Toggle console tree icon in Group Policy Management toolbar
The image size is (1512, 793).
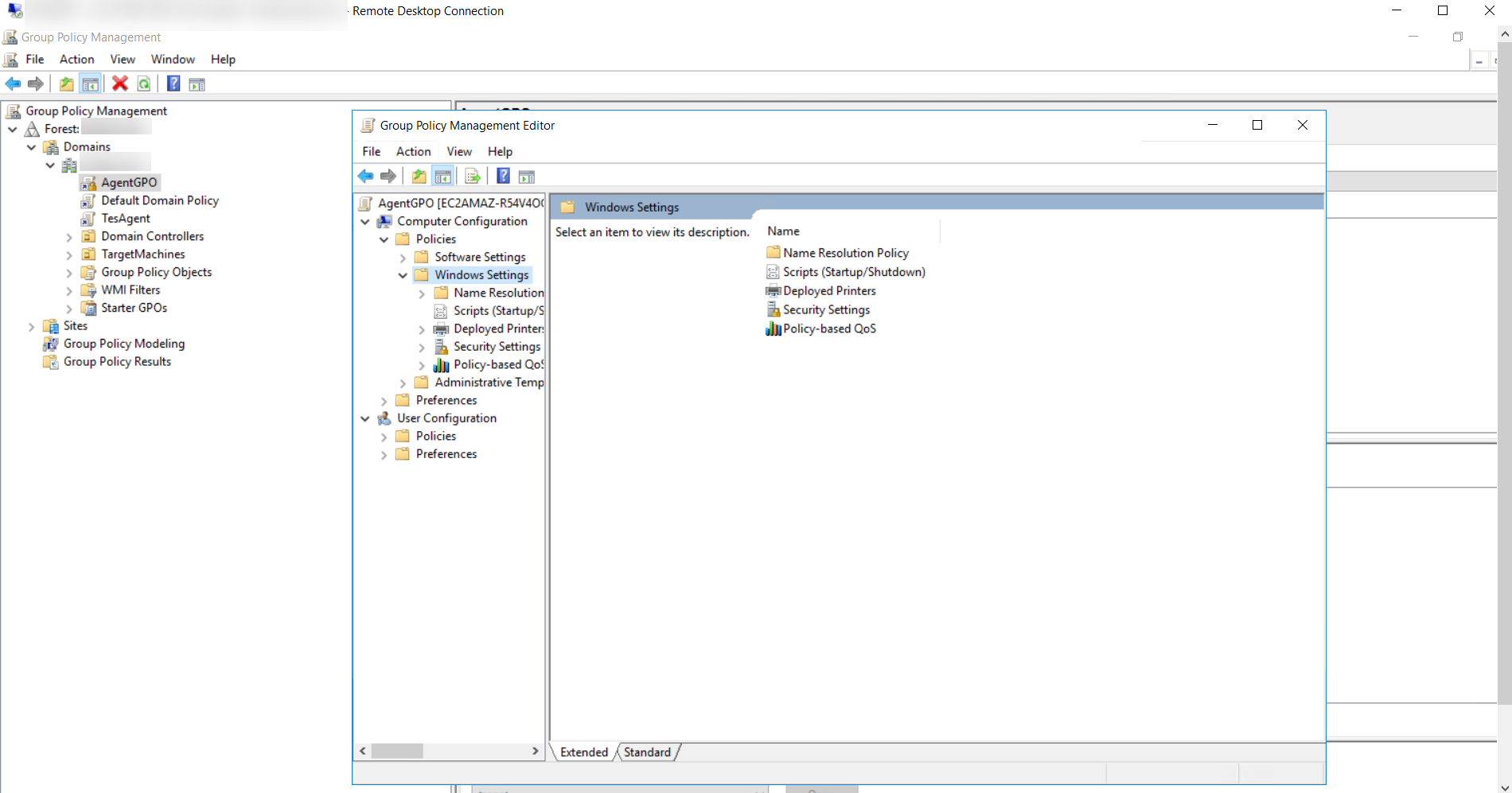pos(90,84)
